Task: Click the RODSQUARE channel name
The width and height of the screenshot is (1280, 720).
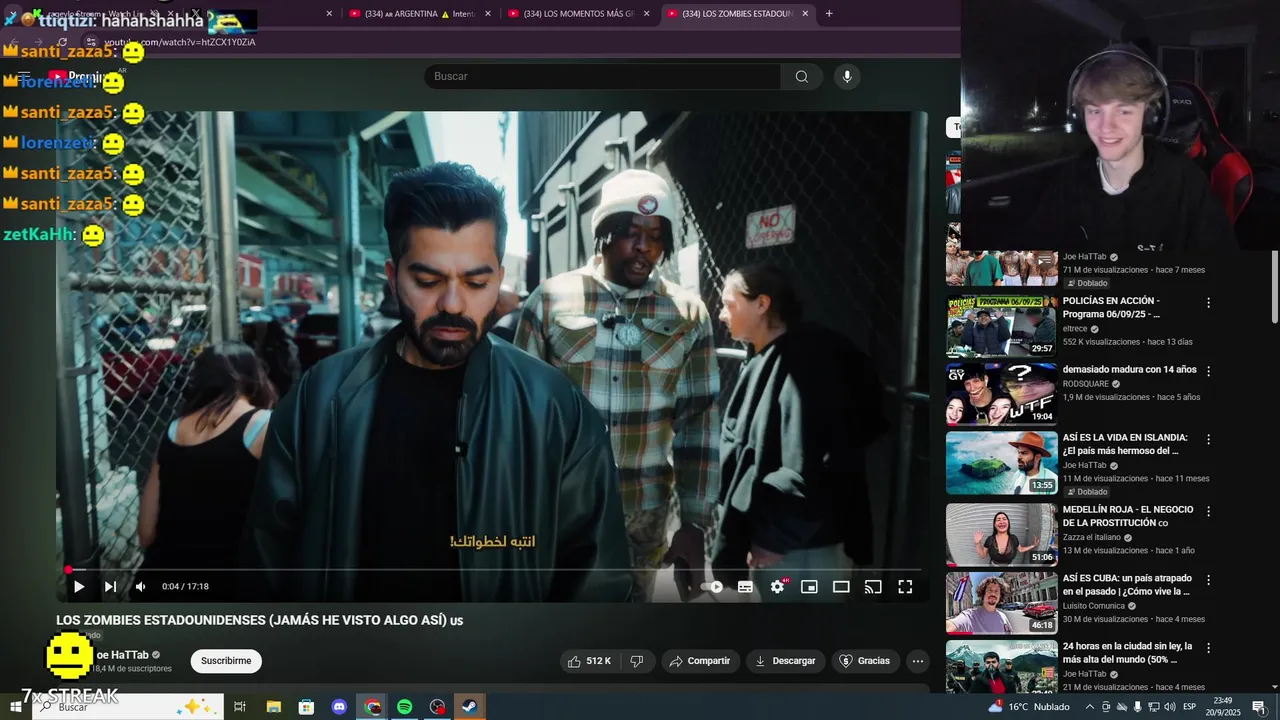Action: [x=1086, y=384]
